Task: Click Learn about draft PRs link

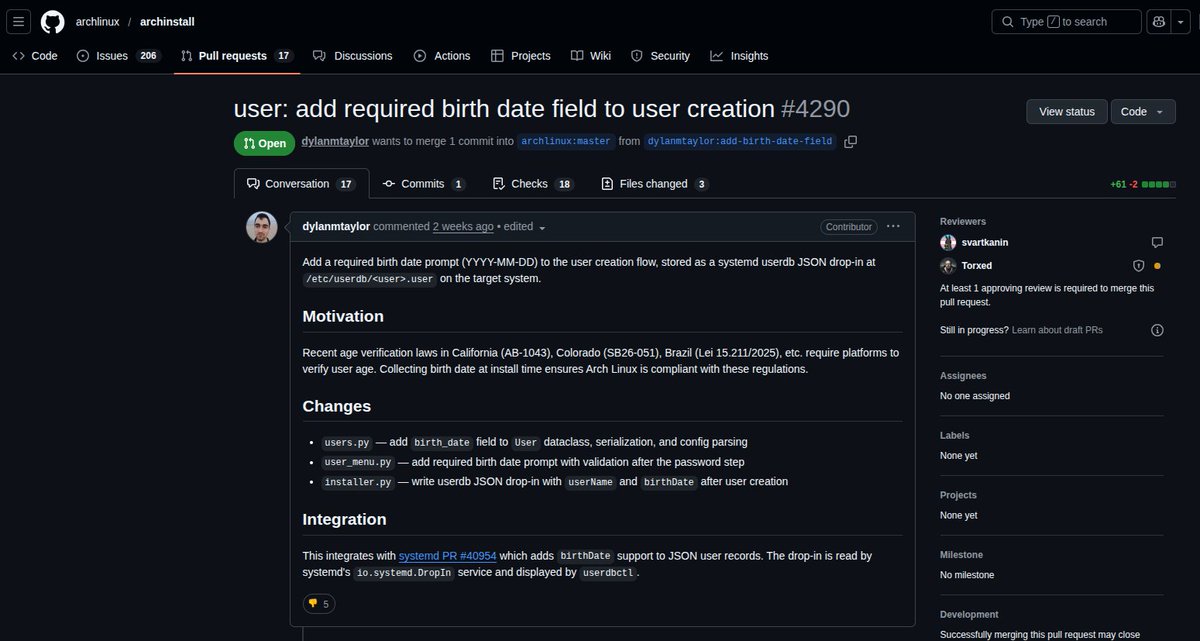Action: pos(1057,330)
